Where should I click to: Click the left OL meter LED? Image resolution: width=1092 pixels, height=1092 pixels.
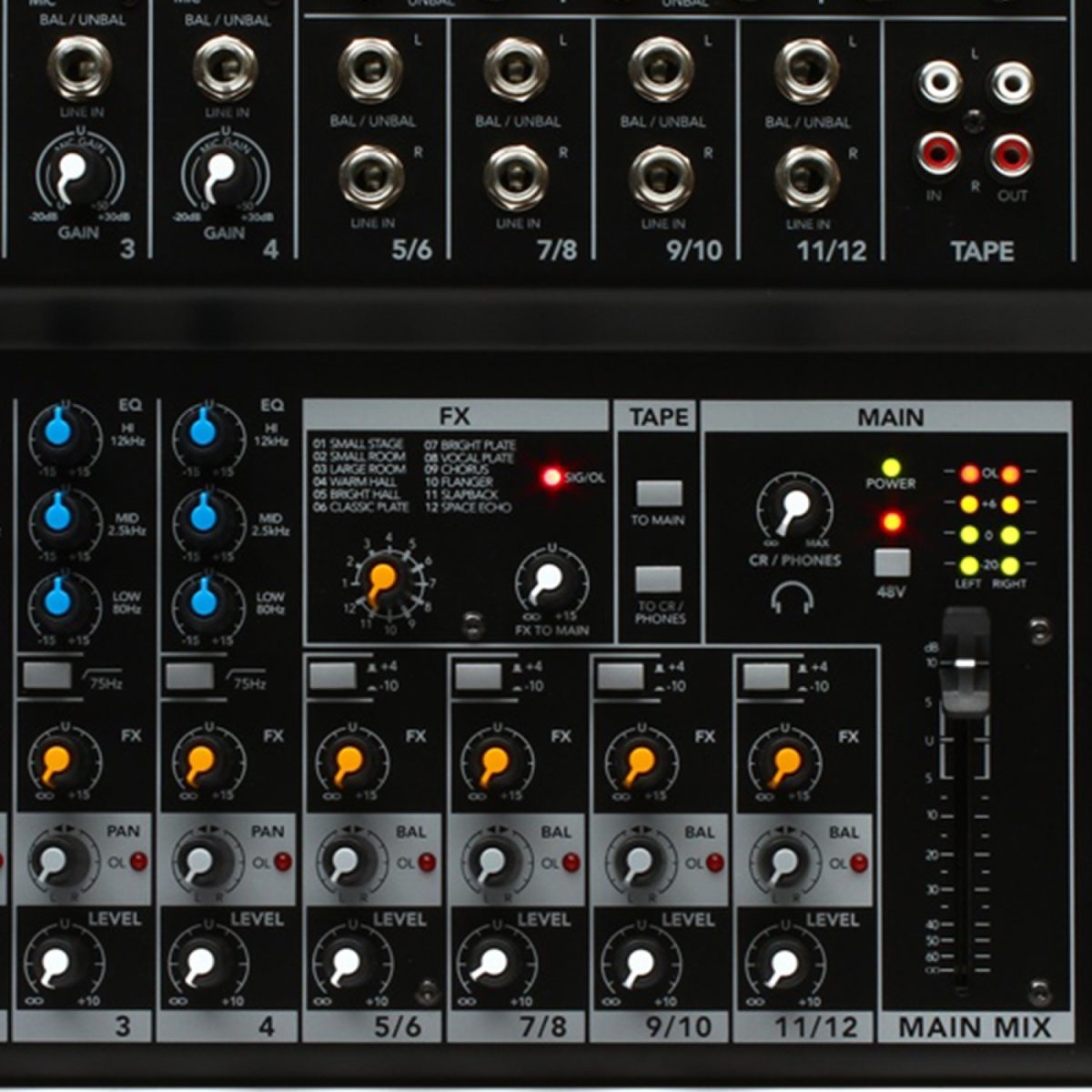(x=970, y=473)
